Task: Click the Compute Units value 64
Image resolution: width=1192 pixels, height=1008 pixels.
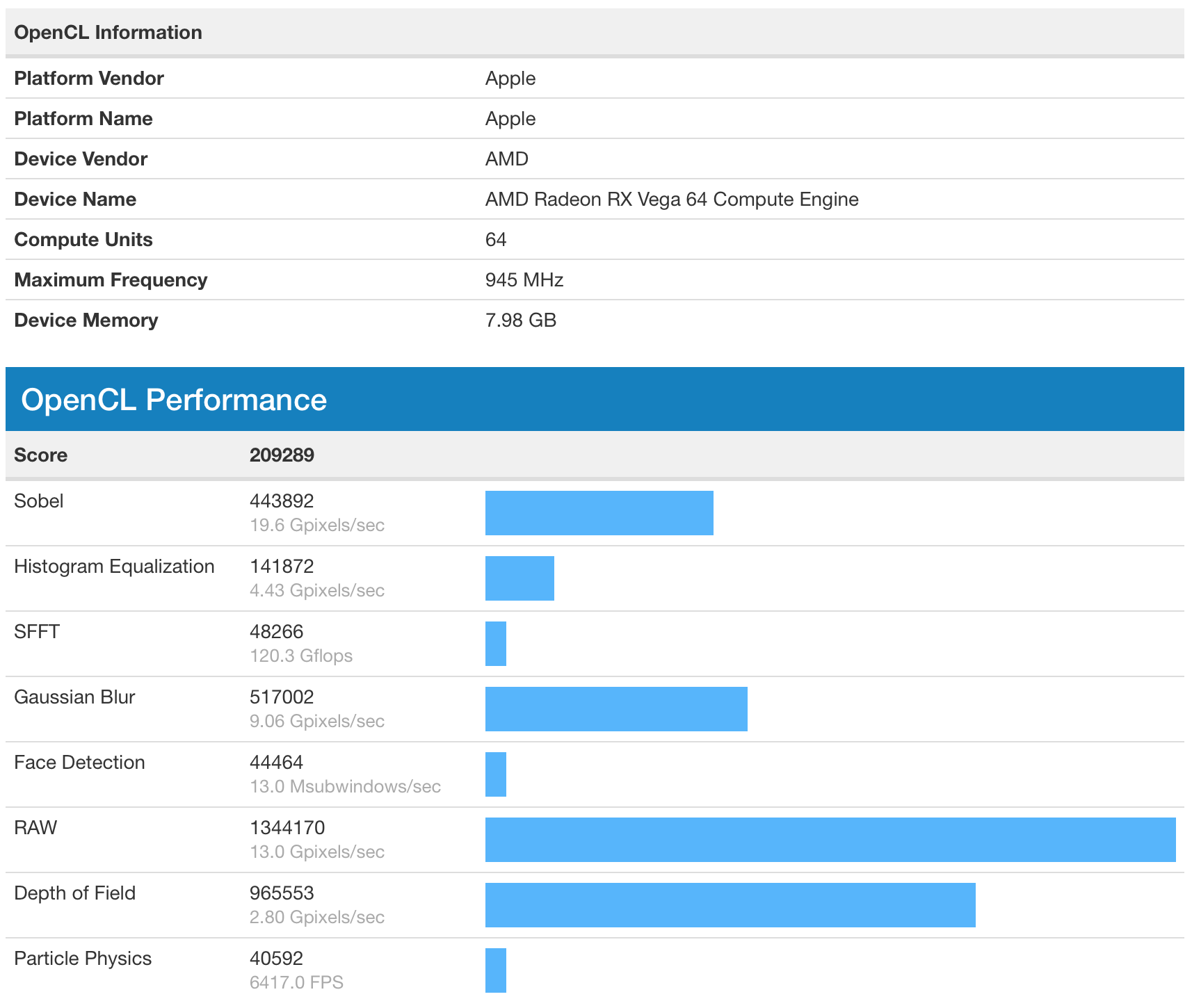Action: click(x=496, y=240)
